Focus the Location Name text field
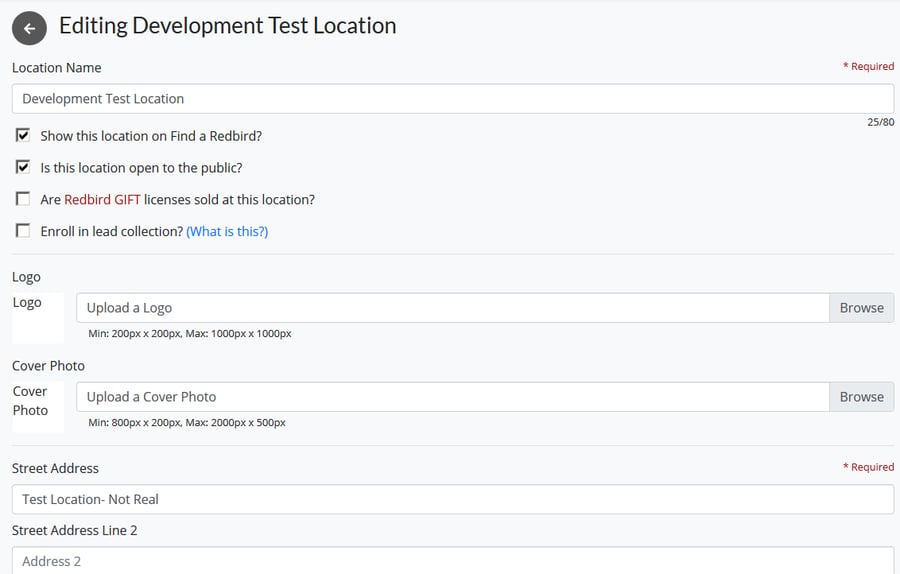 point(452,99)
